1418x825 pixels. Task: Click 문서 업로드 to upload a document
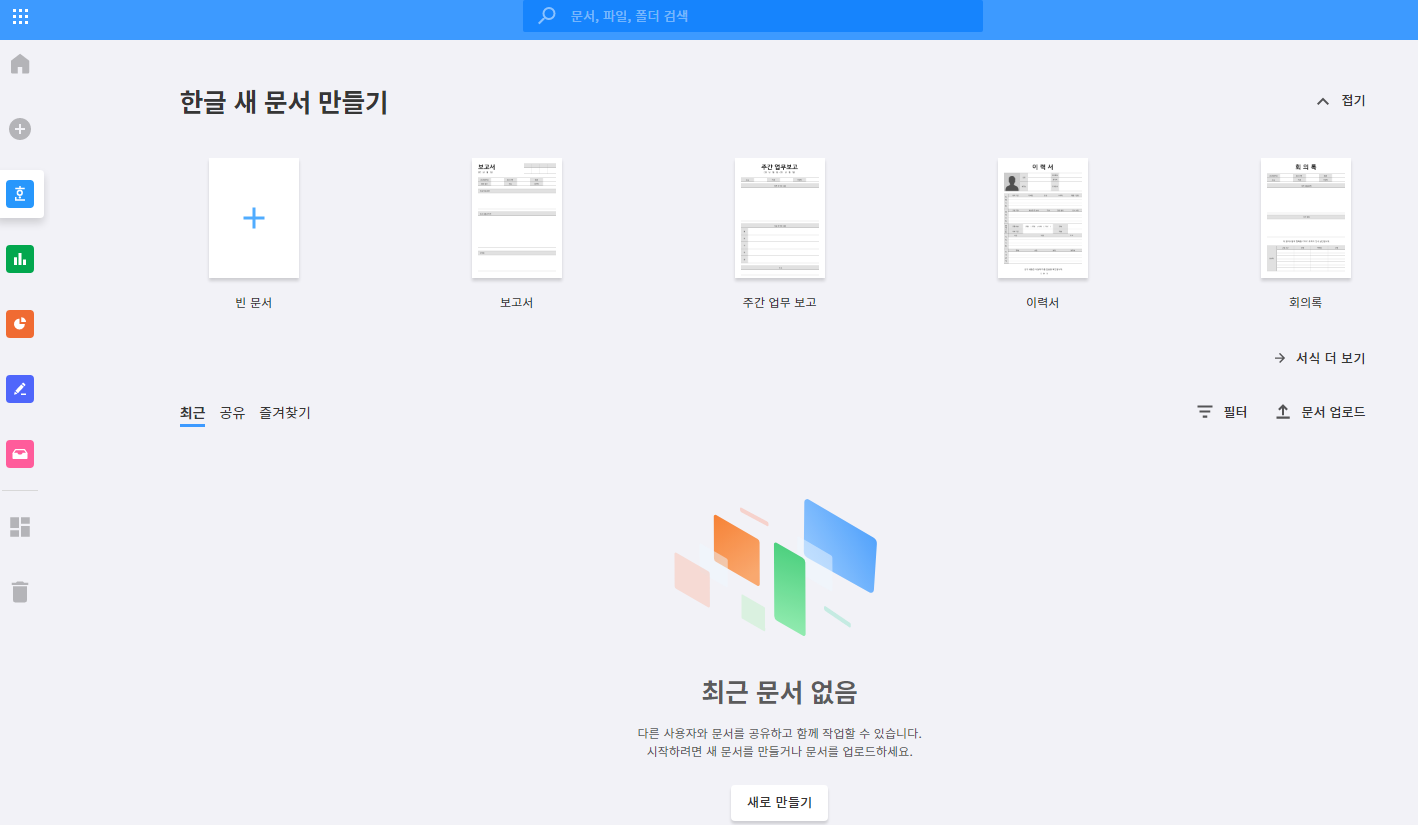pos(1322,411)
